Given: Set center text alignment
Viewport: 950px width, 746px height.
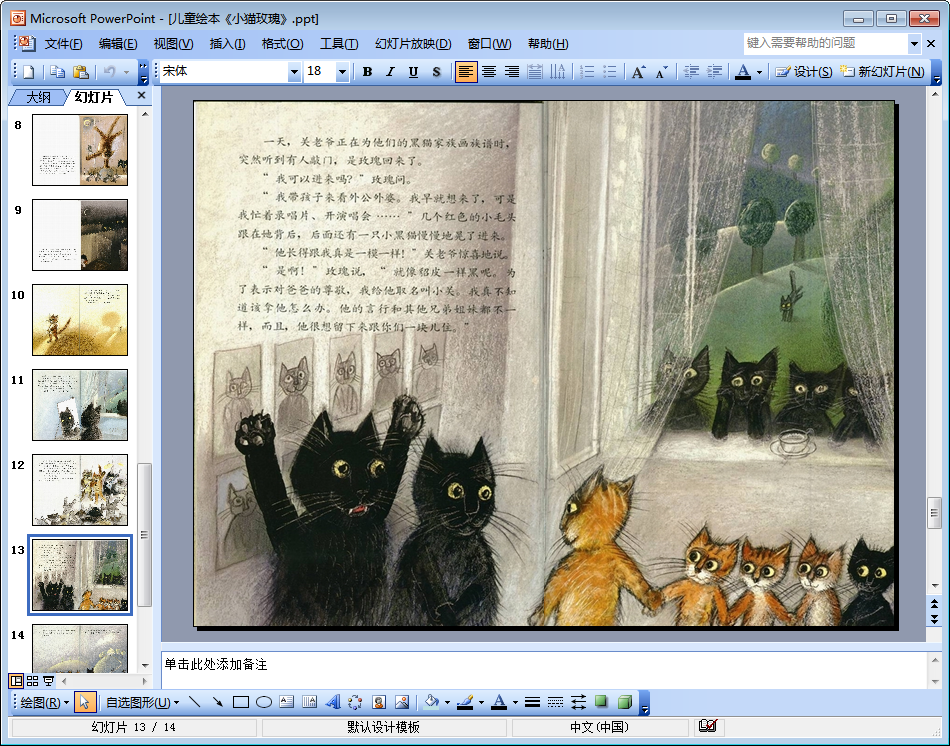Looking at the screenshot, I should click(489, 72).
